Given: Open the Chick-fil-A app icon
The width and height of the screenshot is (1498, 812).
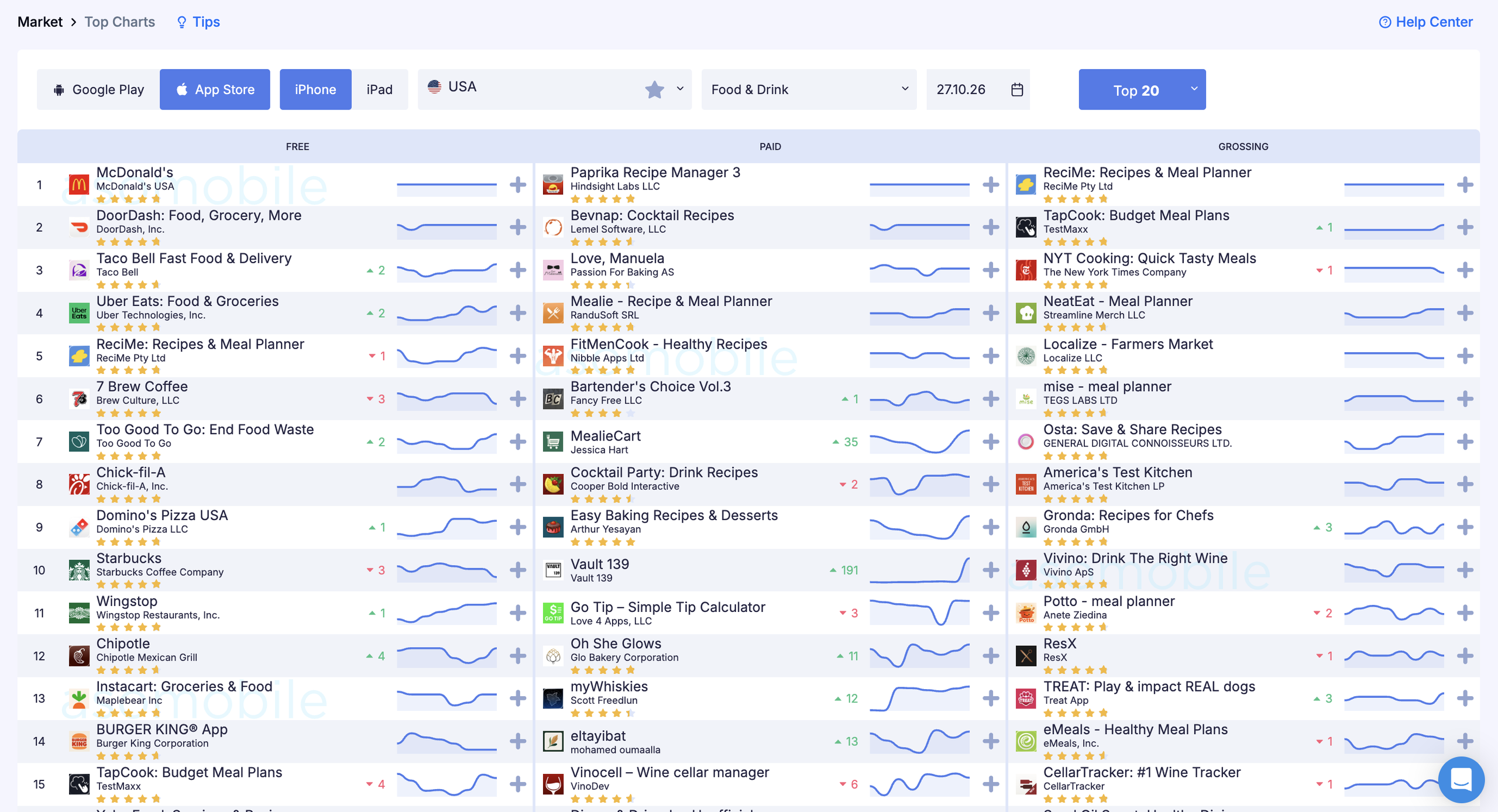Looking at the screenshot, I should [79, 484].
